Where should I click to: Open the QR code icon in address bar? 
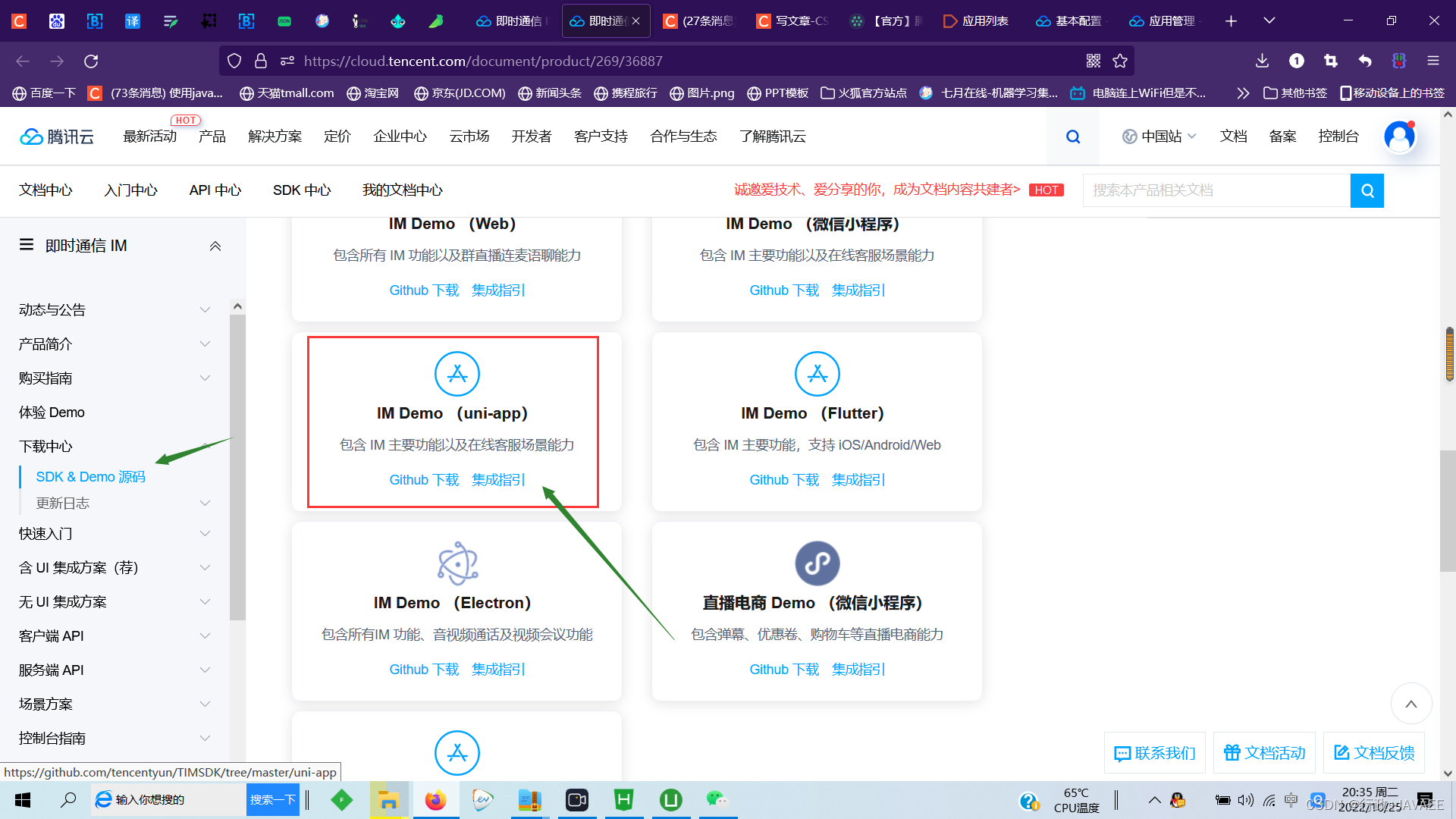tap(1093, 61)
